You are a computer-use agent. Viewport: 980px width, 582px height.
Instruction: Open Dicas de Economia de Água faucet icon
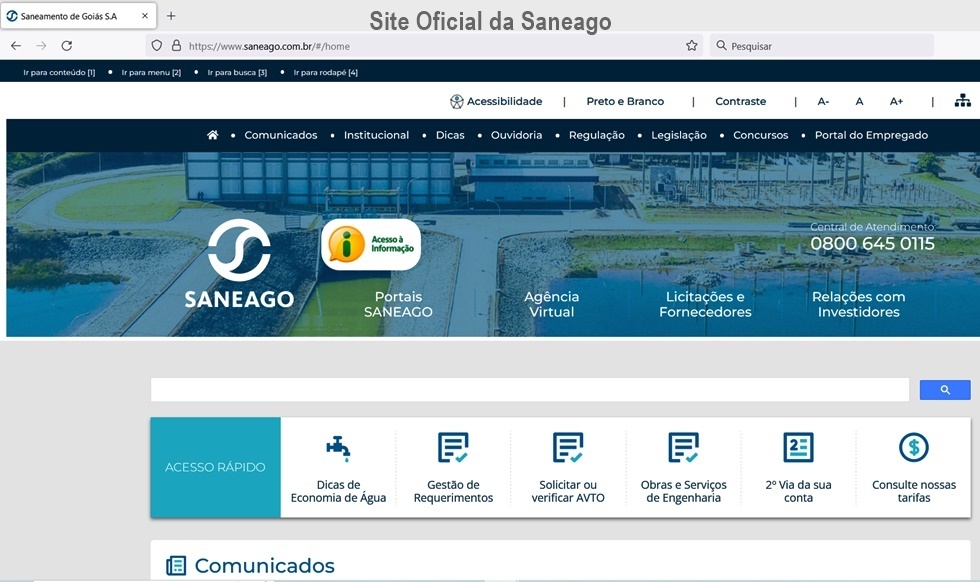tap(338, 448)
